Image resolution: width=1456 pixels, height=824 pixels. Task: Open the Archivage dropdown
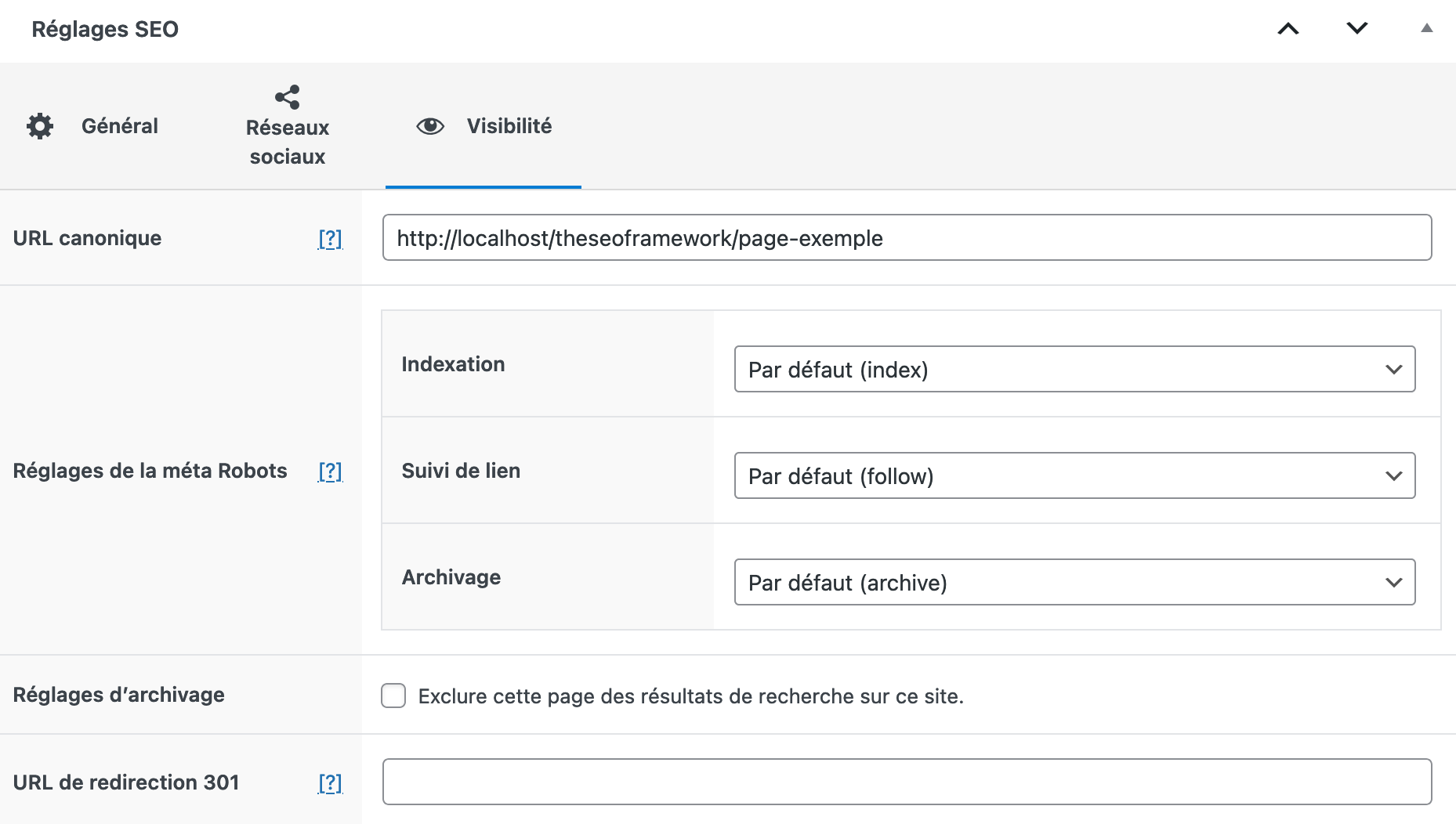tap(1074, 582)
